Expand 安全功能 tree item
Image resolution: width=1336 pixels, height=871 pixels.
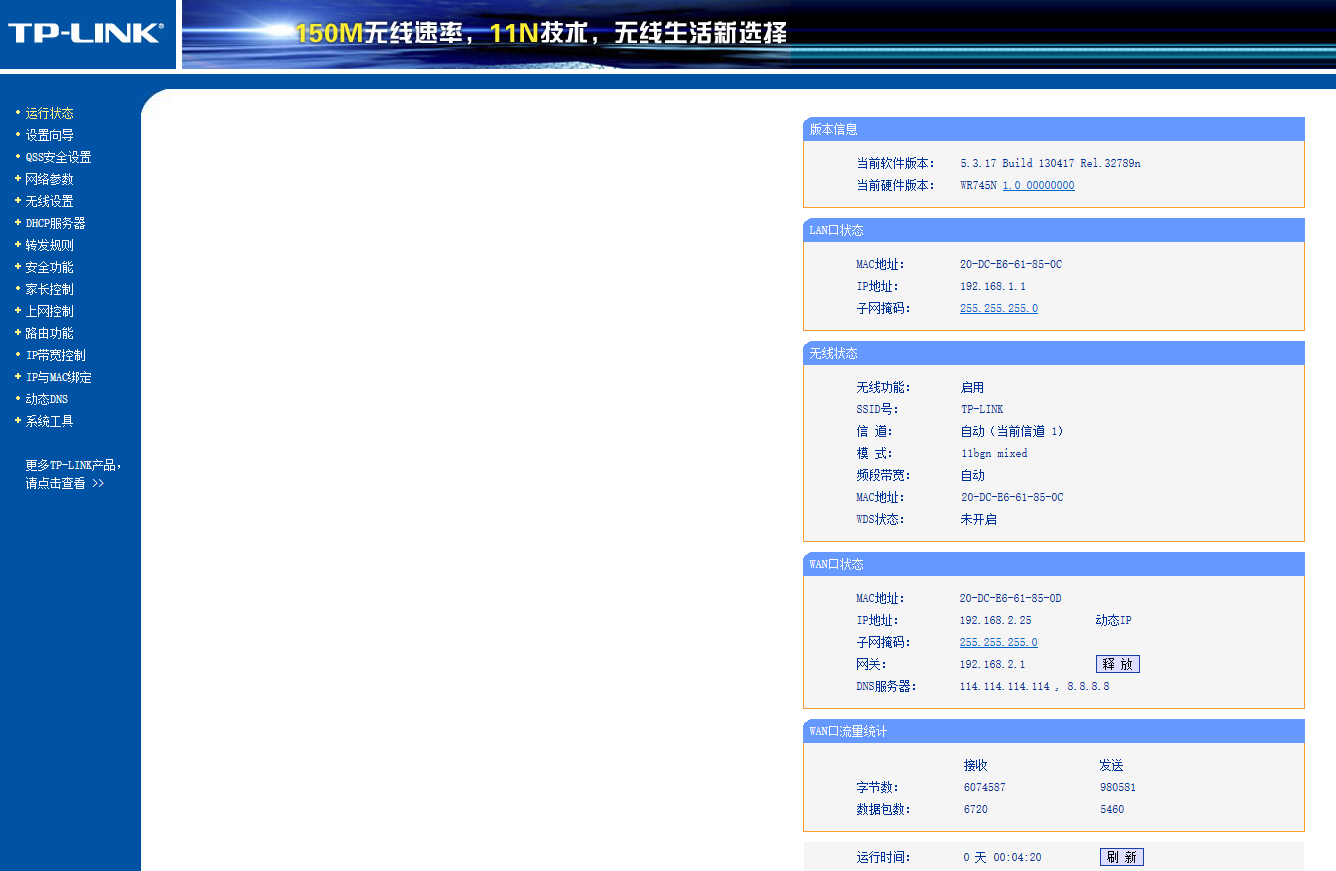tap(50, 267)
